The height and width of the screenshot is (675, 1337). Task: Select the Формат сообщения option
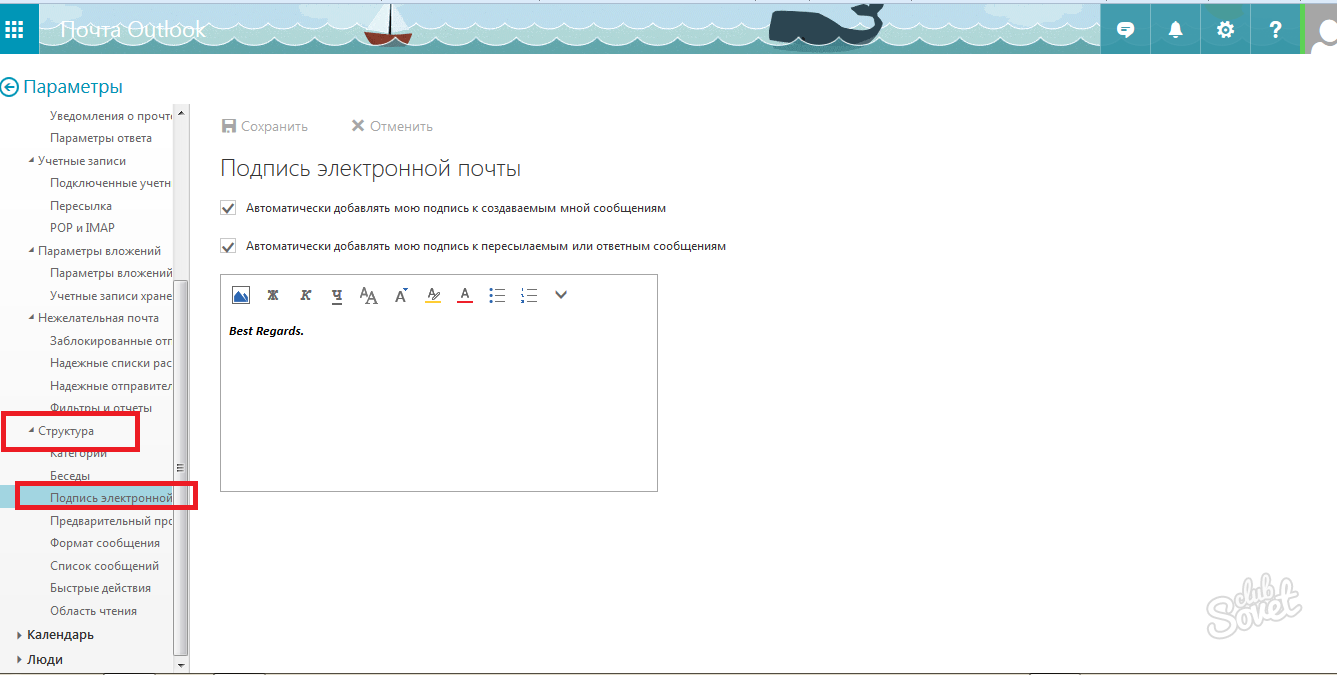[x=105, y=543]
